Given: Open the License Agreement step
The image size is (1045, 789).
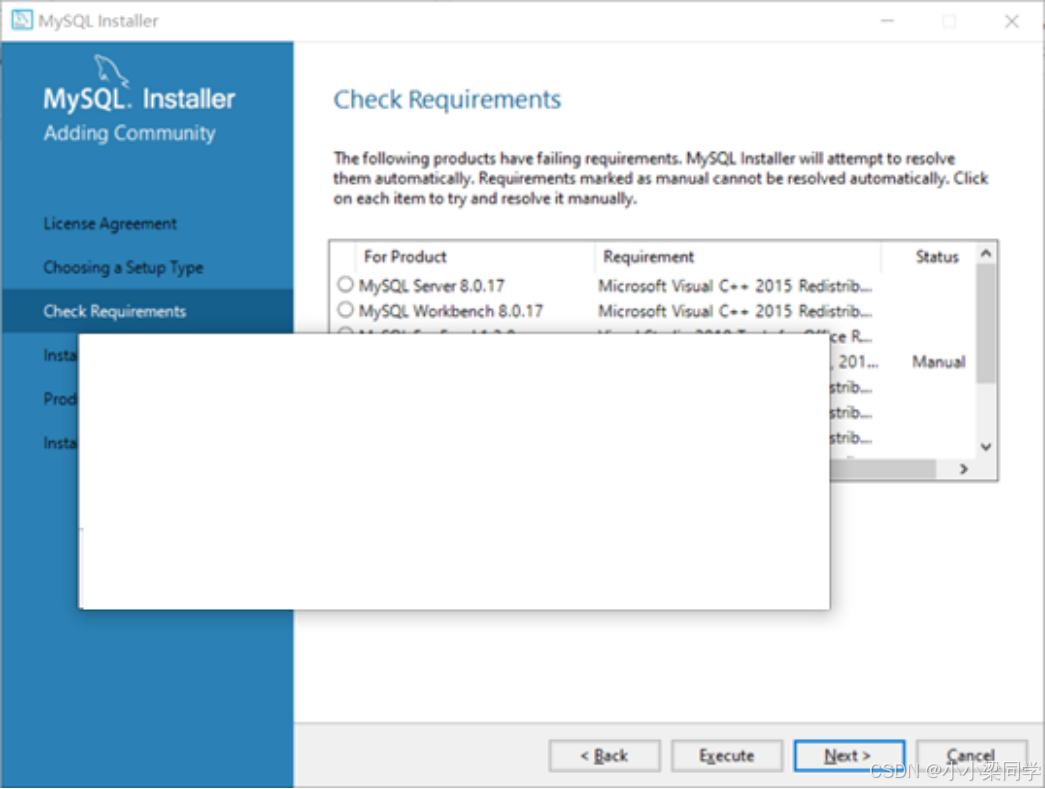Looking at the screenshot, I should pyautogui.click(x=110, y=224).
